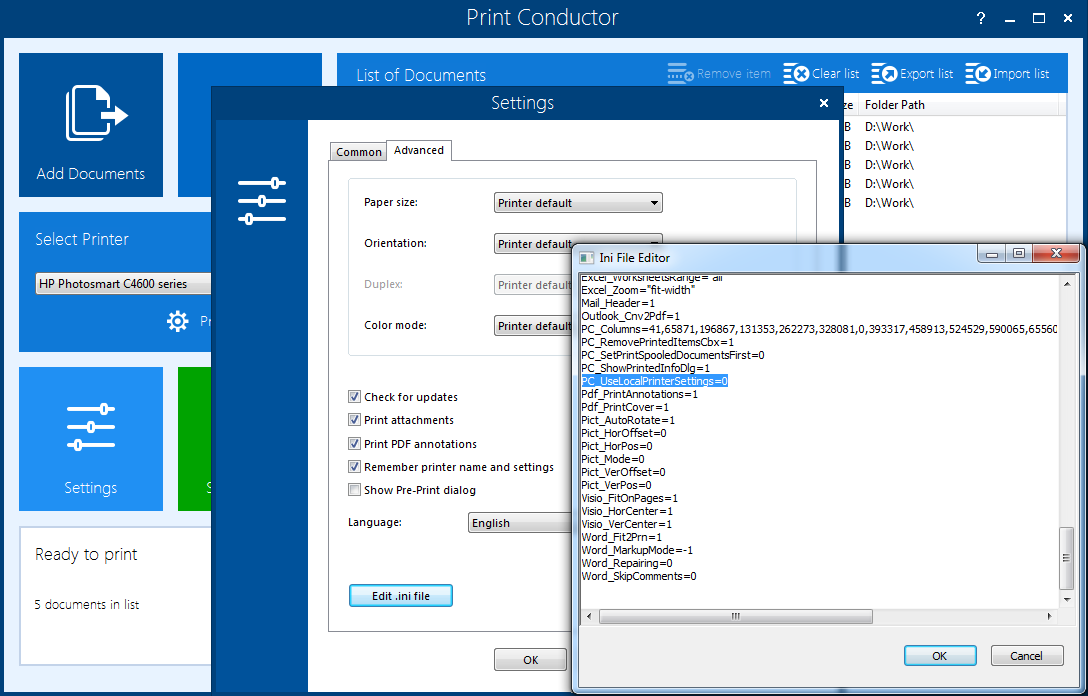Click the Import list icon
The height and width of the screenshot is (696, 1088).
(x=977, y=74)
